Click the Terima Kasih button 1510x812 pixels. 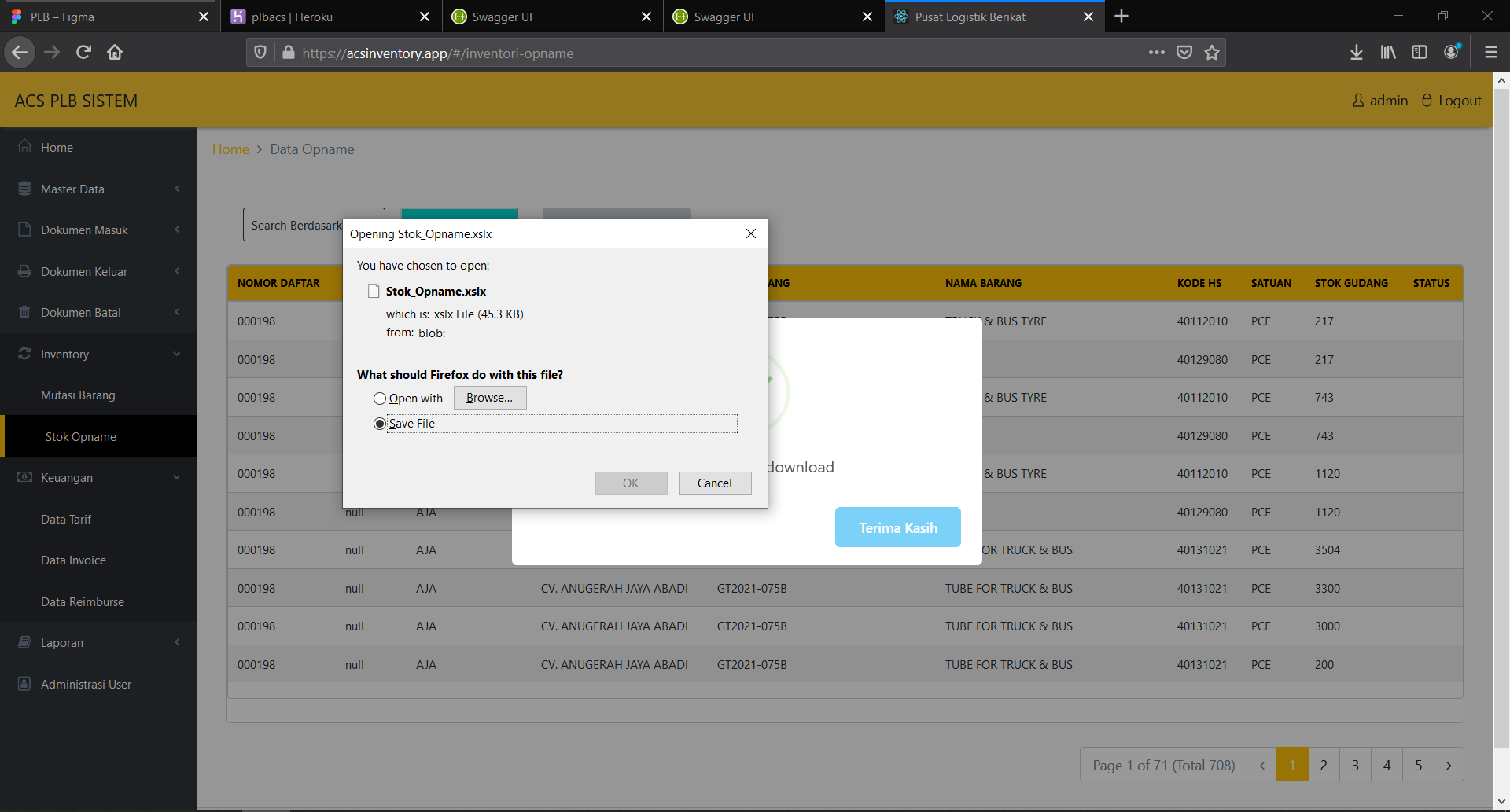(898, 527)
